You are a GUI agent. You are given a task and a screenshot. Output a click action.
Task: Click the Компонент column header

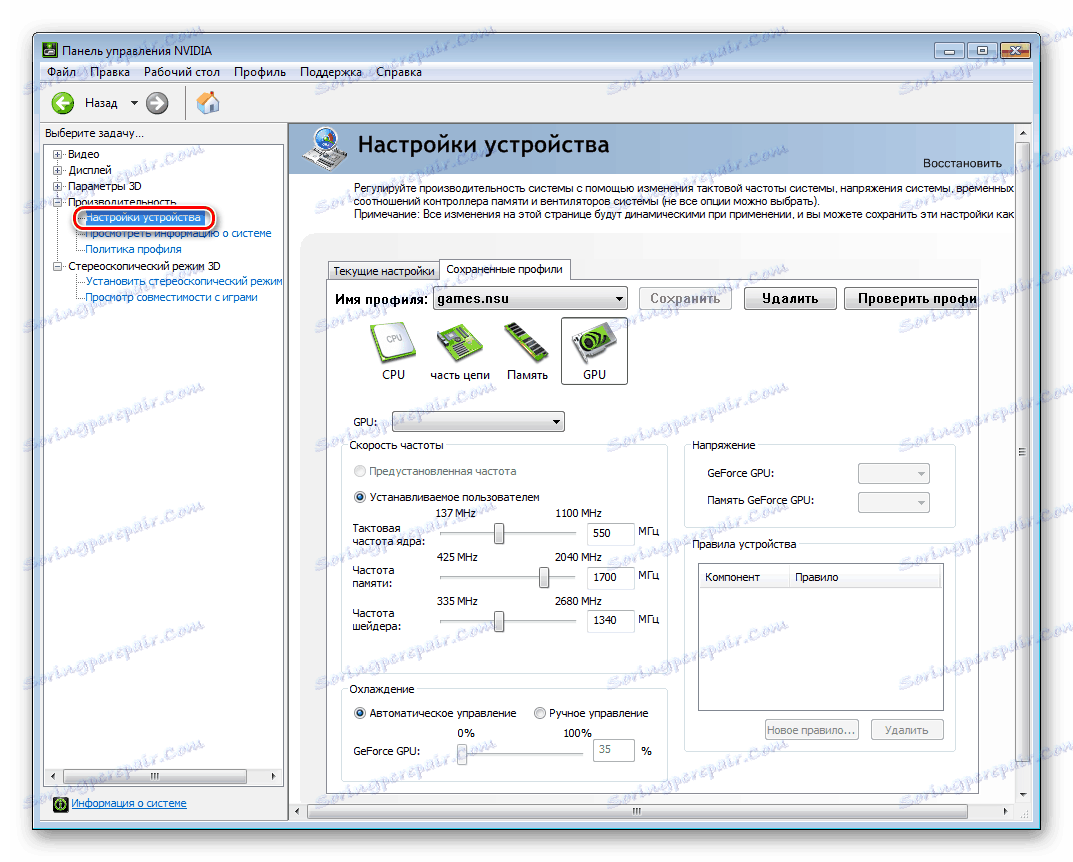tap(745, 577)
